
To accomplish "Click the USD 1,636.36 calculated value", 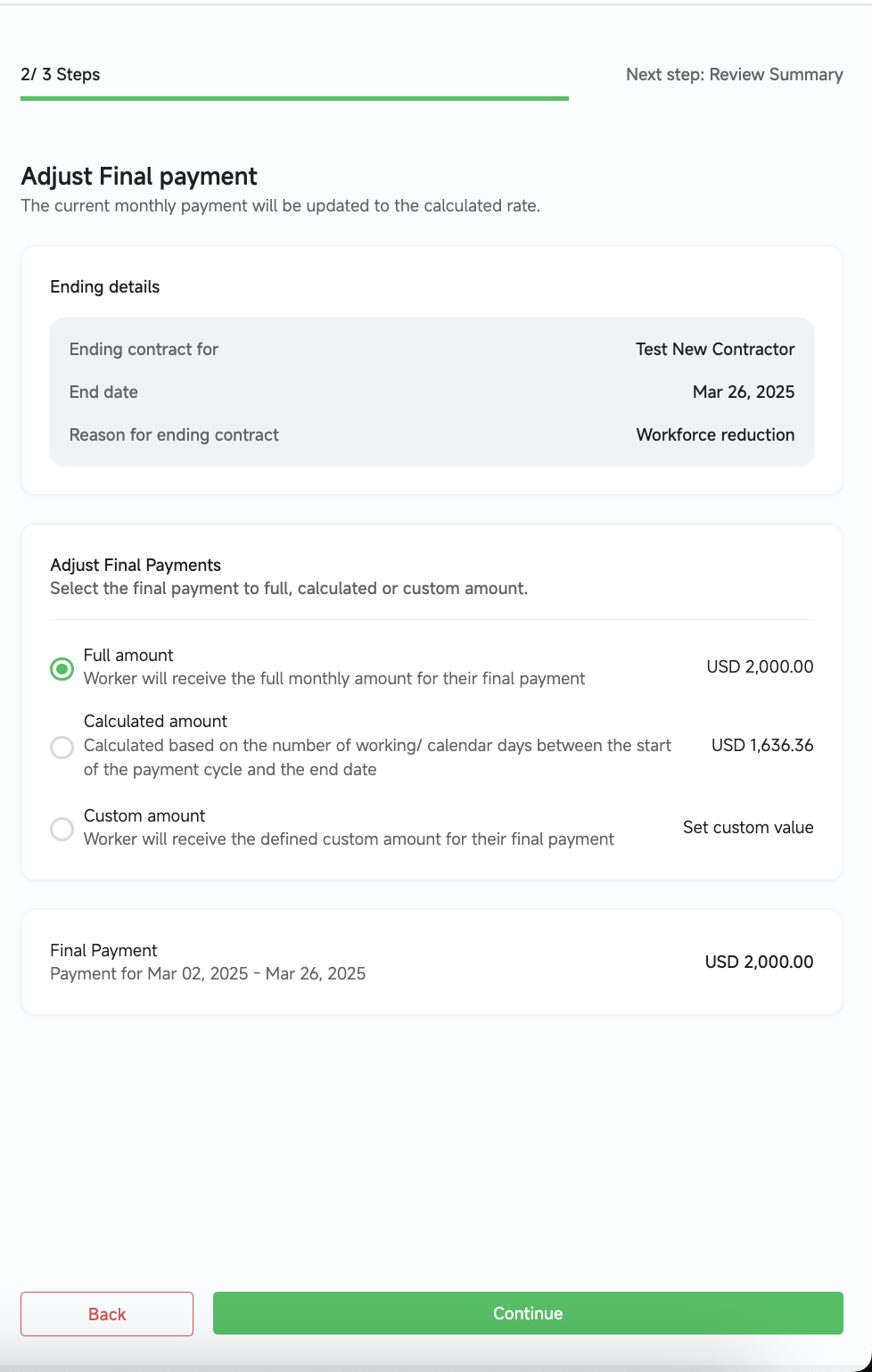I will 762,745.
